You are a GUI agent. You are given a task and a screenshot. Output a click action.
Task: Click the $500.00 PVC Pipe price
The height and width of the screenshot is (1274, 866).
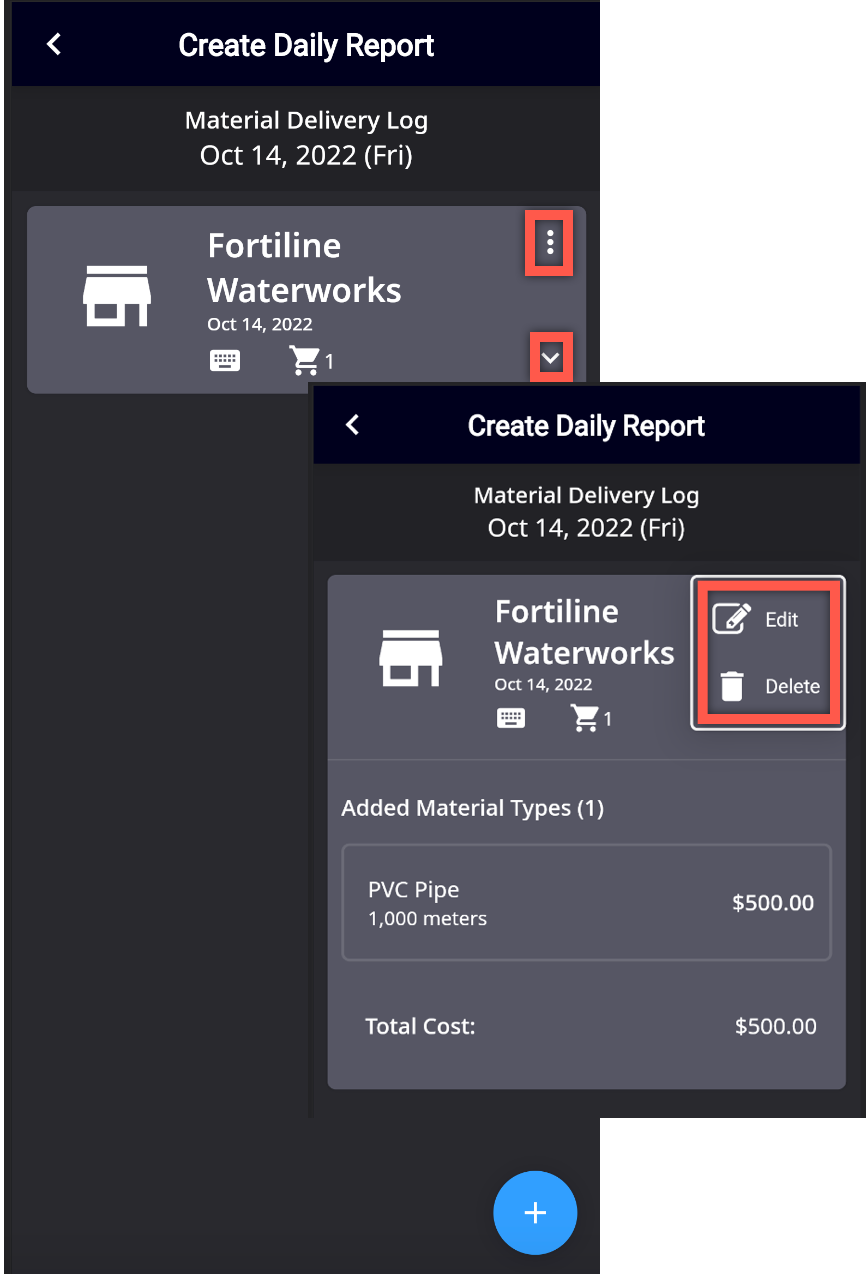pos(773,903)
